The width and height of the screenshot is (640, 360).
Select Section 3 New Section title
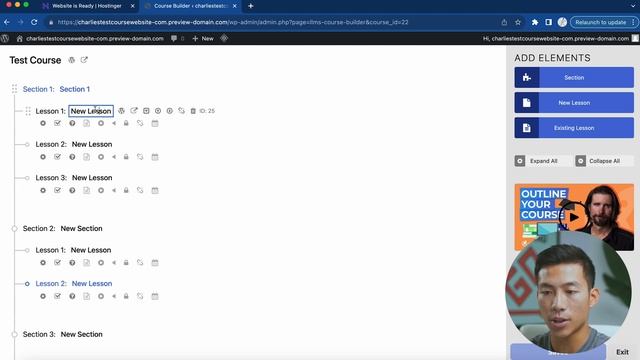coord(82,334)
